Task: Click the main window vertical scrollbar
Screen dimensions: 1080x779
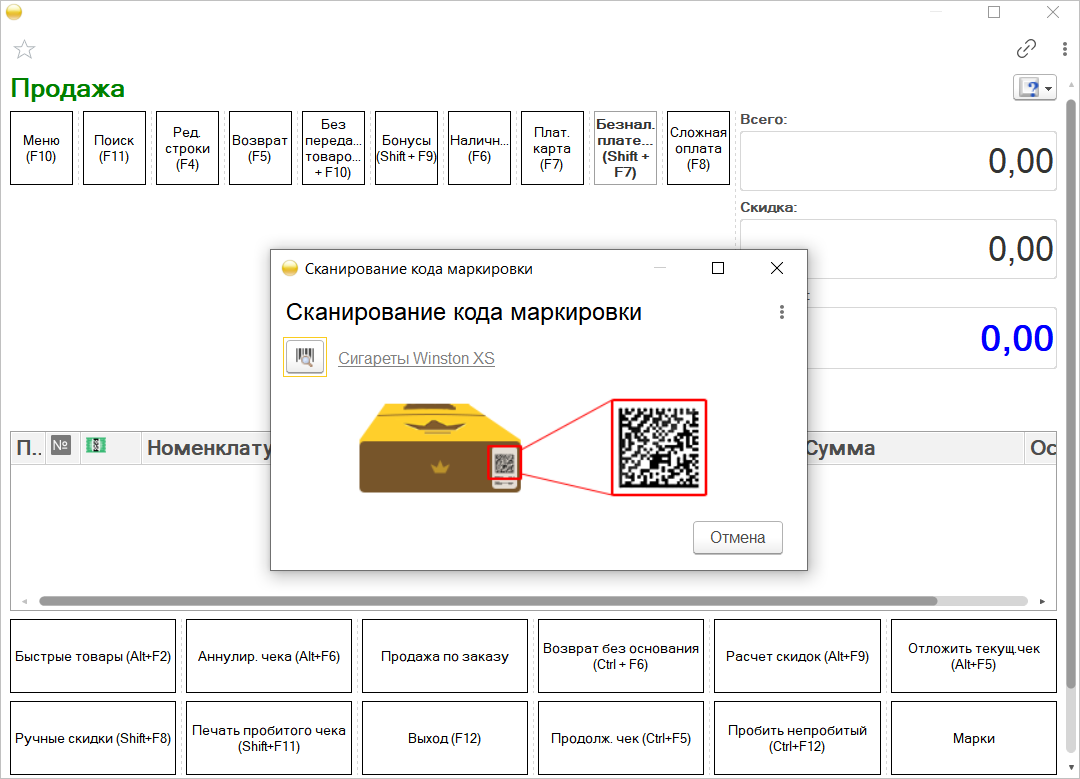Action: click(1071, 393)
